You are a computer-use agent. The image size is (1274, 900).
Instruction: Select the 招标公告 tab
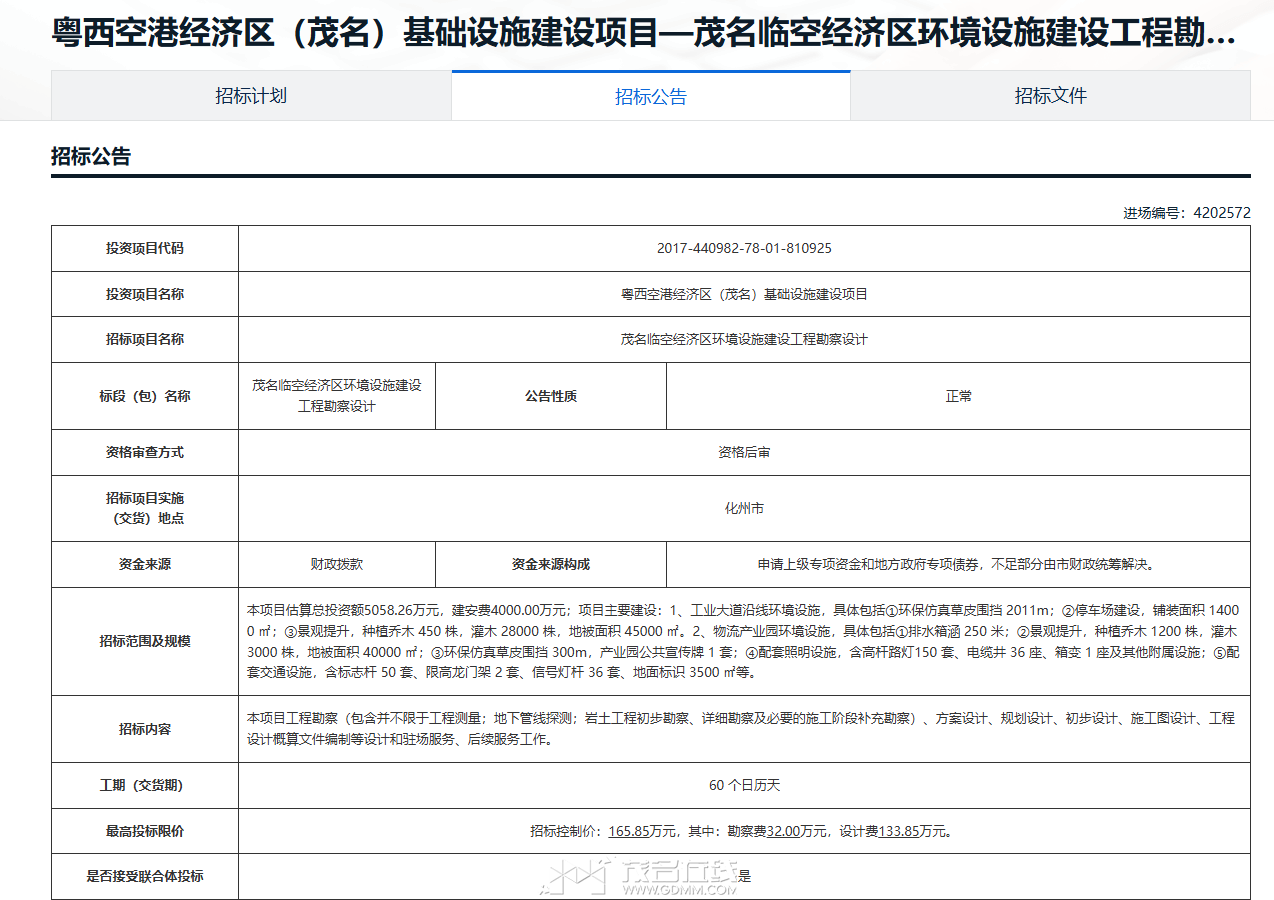(650, 96)
